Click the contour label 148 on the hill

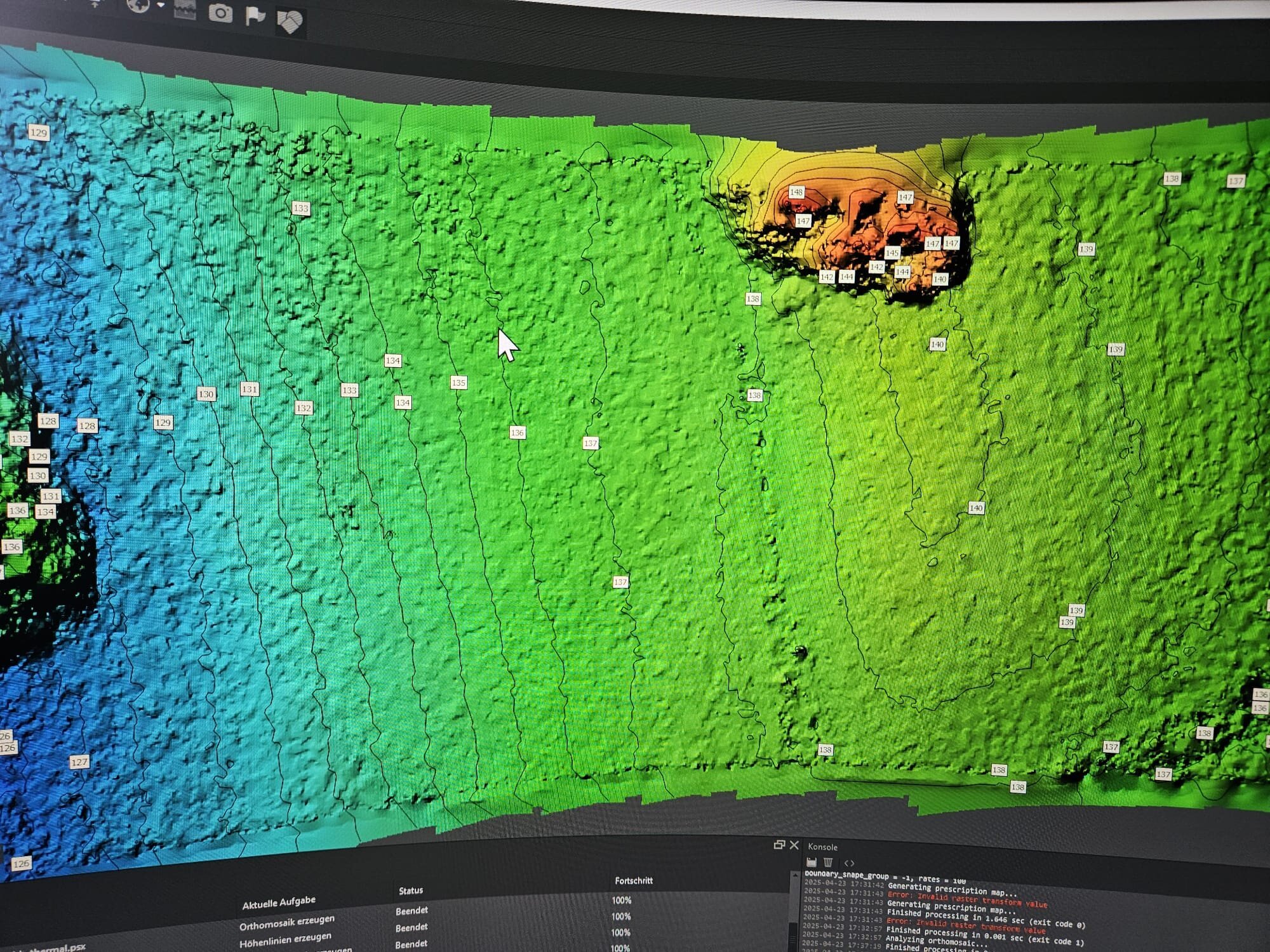pyautogui.click(x=796, y=192)
